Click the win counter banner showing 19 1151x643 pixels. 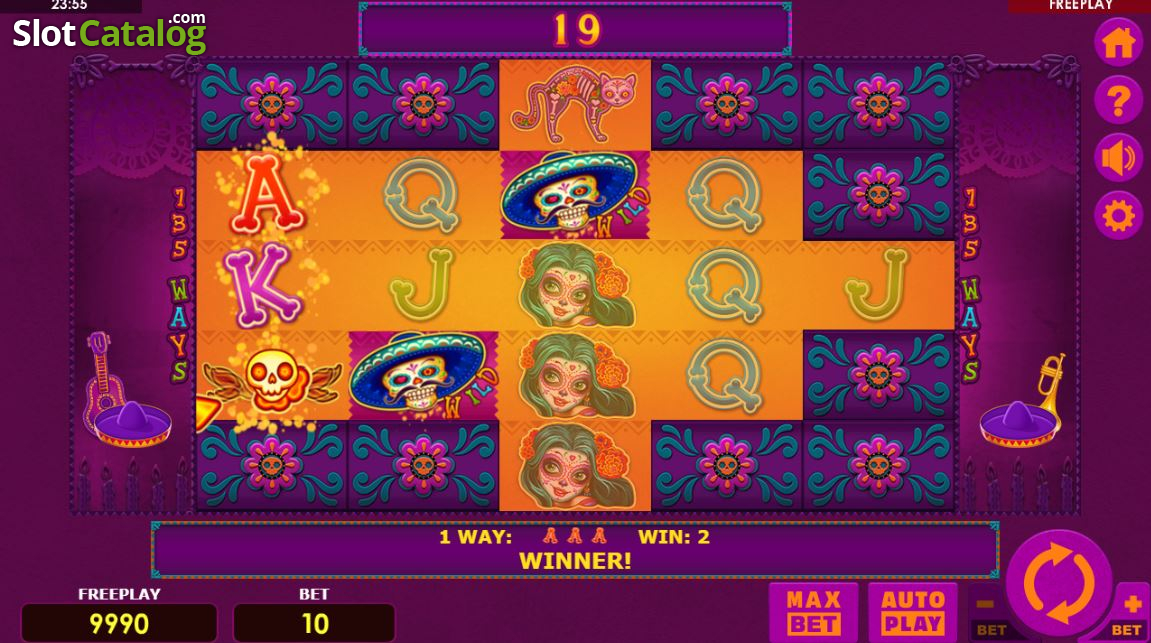pyautogui.click(x=575, y=29)
